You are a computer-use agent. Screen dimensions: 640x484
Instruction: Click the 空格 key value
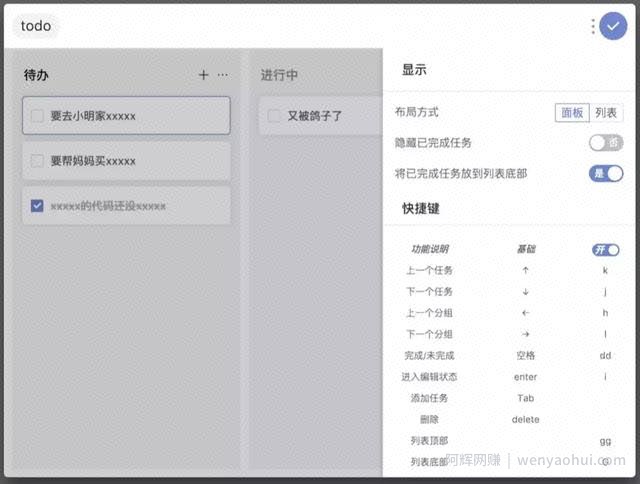pos(525,355)
